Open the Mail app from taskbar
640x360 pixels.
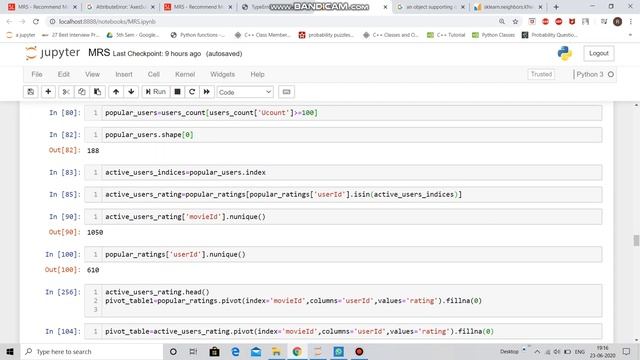[256, 352]
